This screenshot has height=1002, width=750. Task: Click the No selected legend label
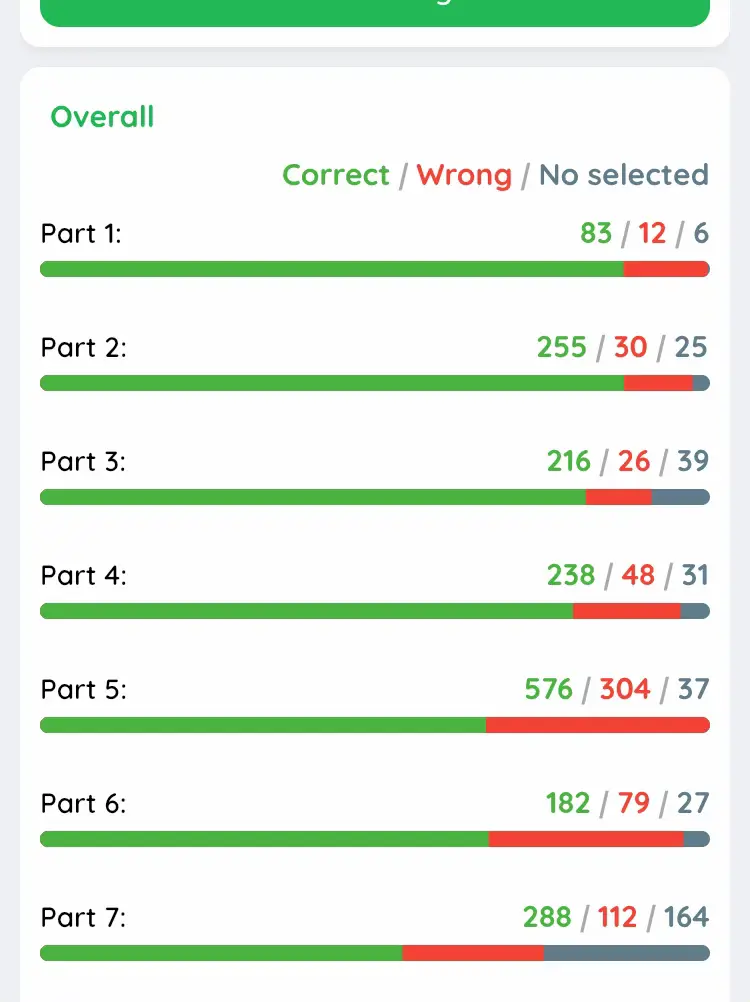pyautogui.click(x=623, y=175)
